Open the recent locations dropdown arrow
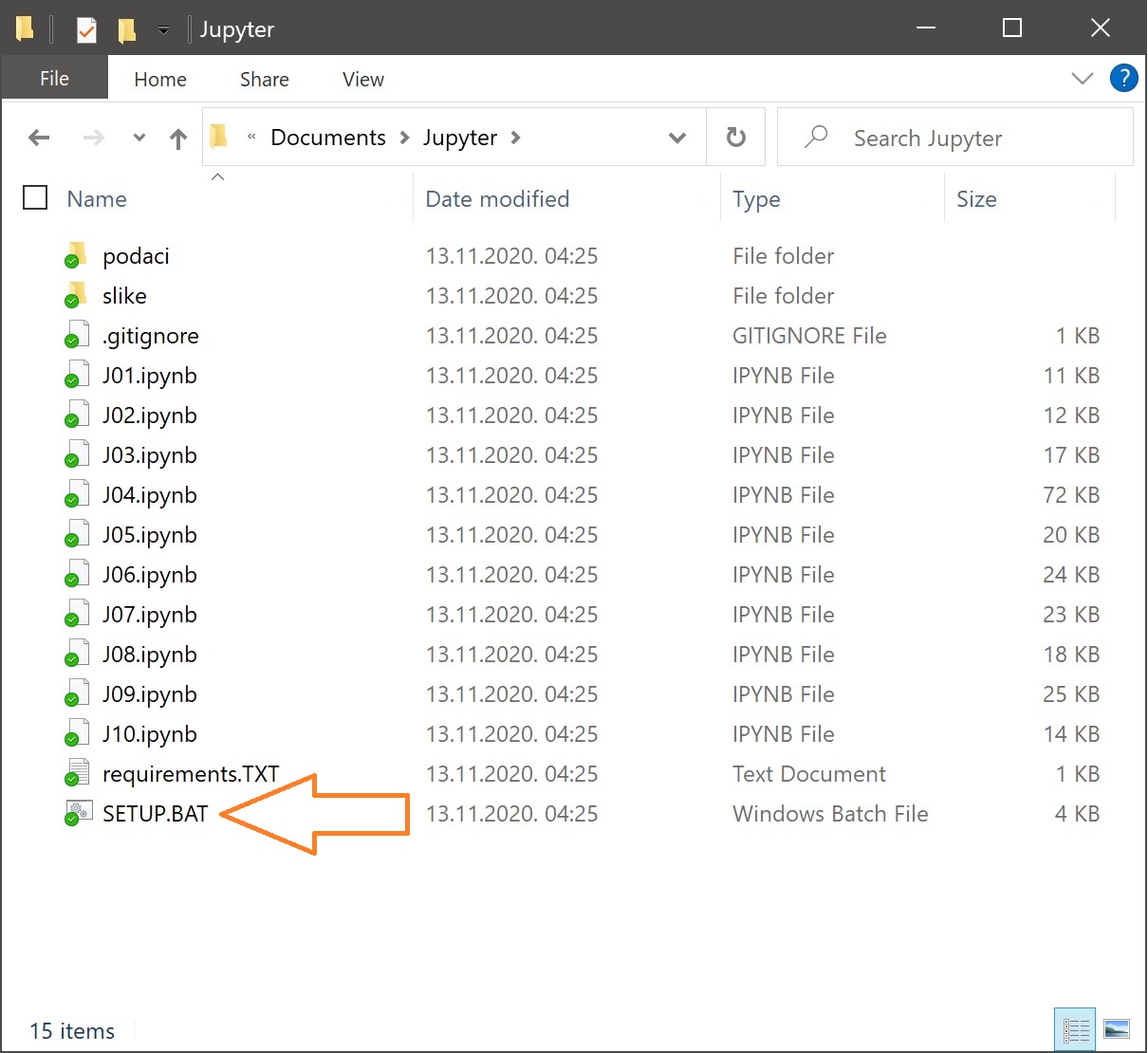This screenshot has height=1053, width=1148. point(139,138)
